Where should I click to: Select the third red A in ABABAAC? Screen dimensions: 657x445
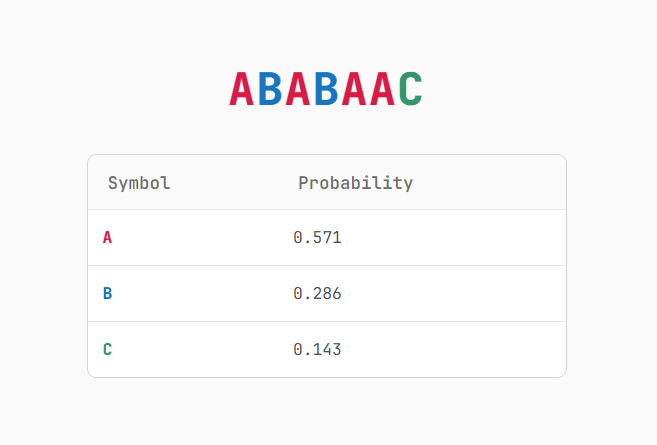pyautogui.click(x=354, y=89)
